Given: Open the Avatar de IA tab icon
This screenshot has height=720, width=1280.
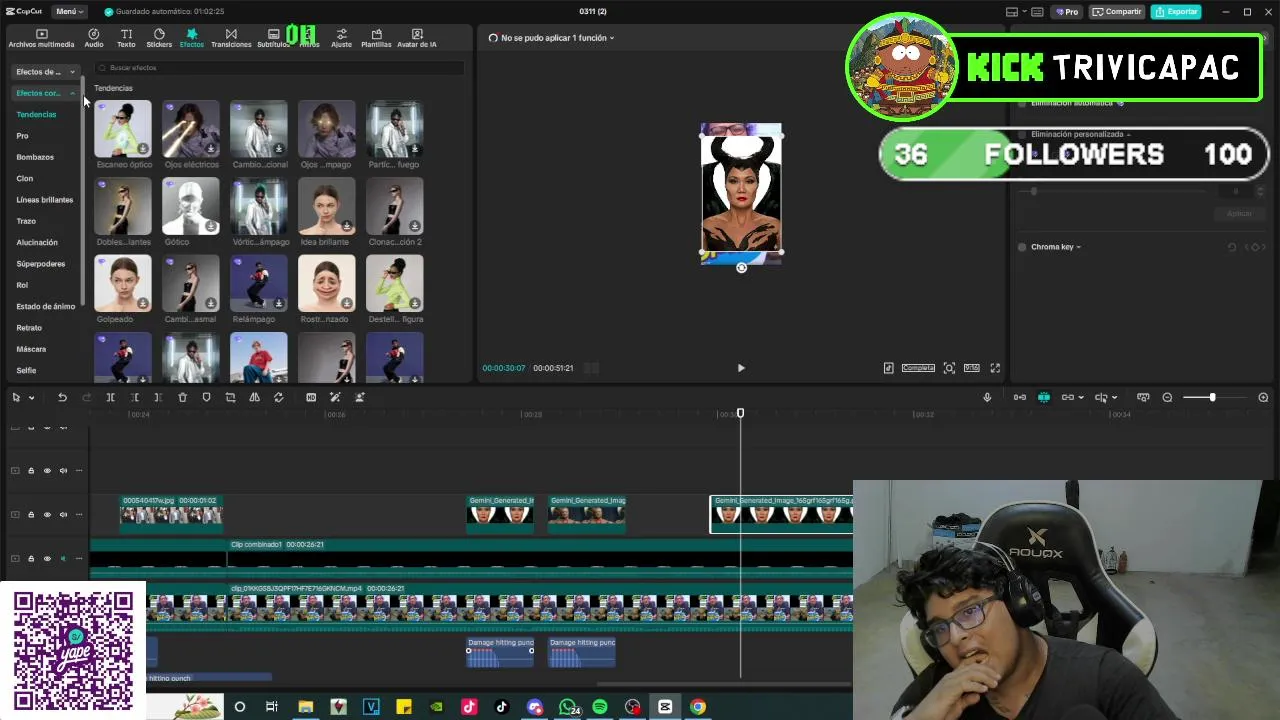Looking at the screenshot, I should pos(417,34).
